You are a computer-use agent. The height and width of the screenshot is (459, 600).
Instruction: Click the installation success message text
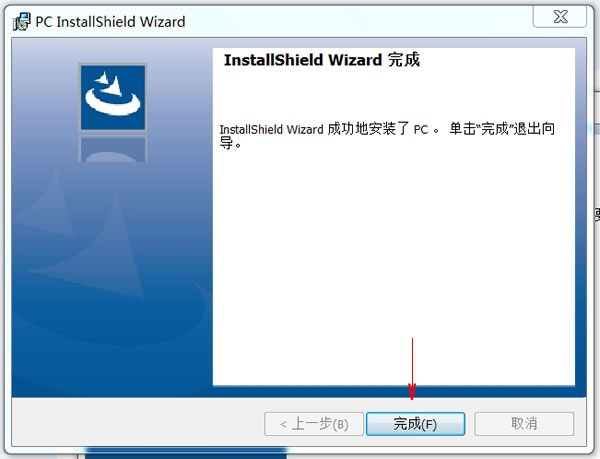pyautogui.click(x=387, y=136)
